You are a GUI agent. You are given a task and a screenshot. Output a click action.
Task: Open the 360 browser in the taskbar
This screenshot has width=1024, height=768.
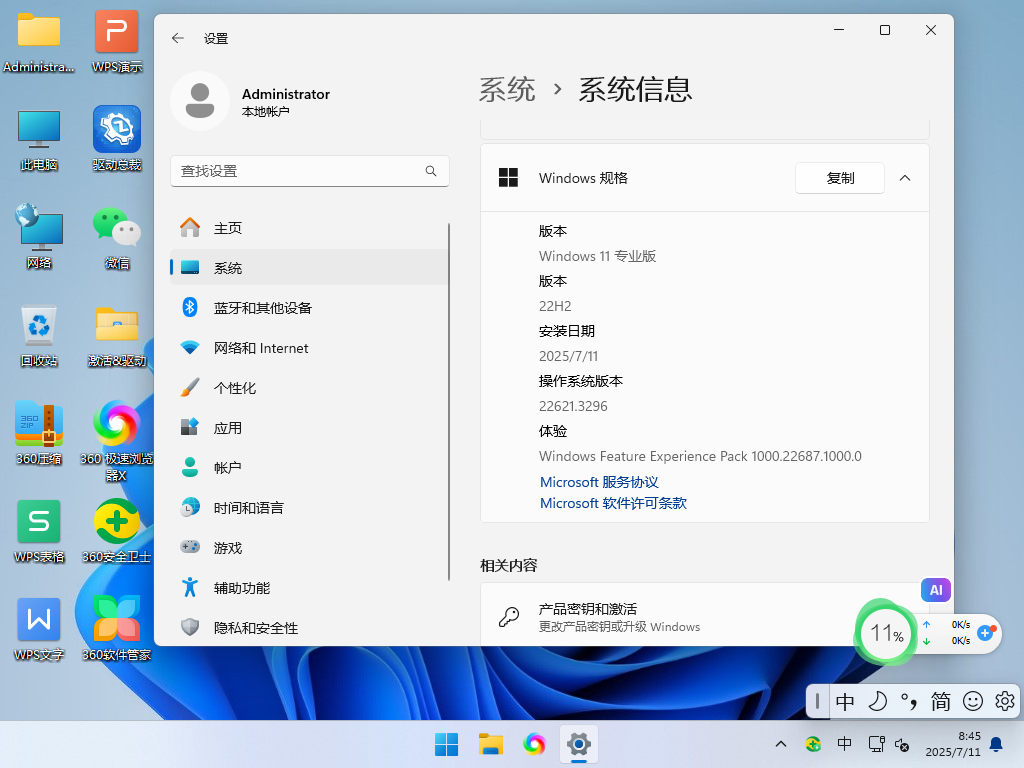click(534, 744)
